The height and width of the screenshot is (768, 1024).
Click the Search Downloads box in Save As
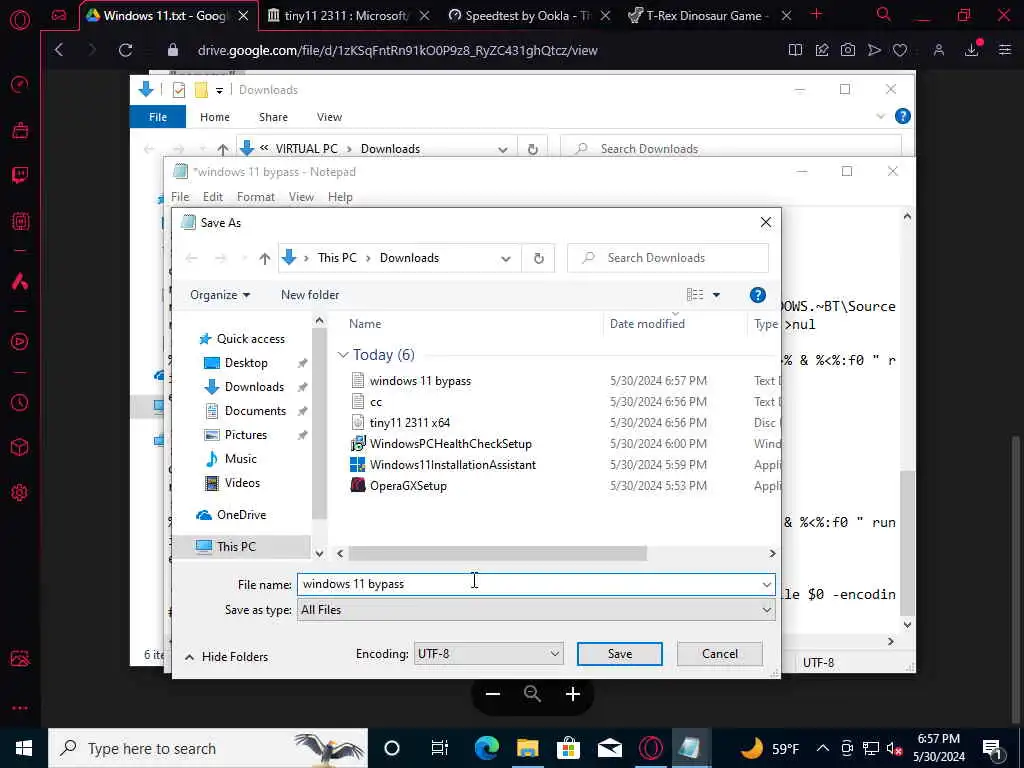[668, 259]
